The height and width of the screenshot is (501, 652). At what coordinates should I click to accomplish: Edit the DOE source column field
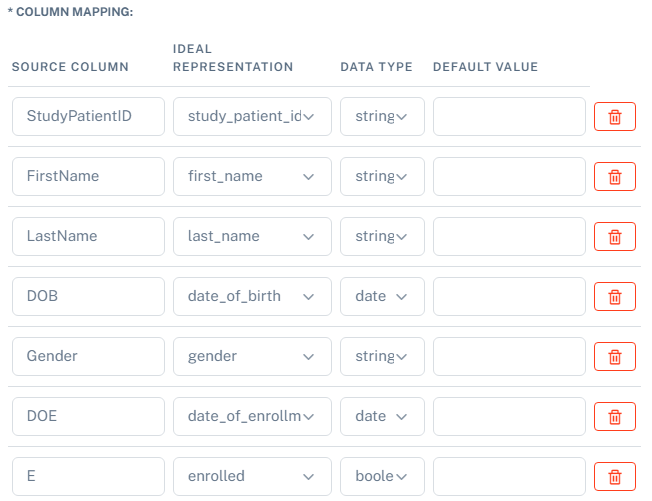point(88,416)
